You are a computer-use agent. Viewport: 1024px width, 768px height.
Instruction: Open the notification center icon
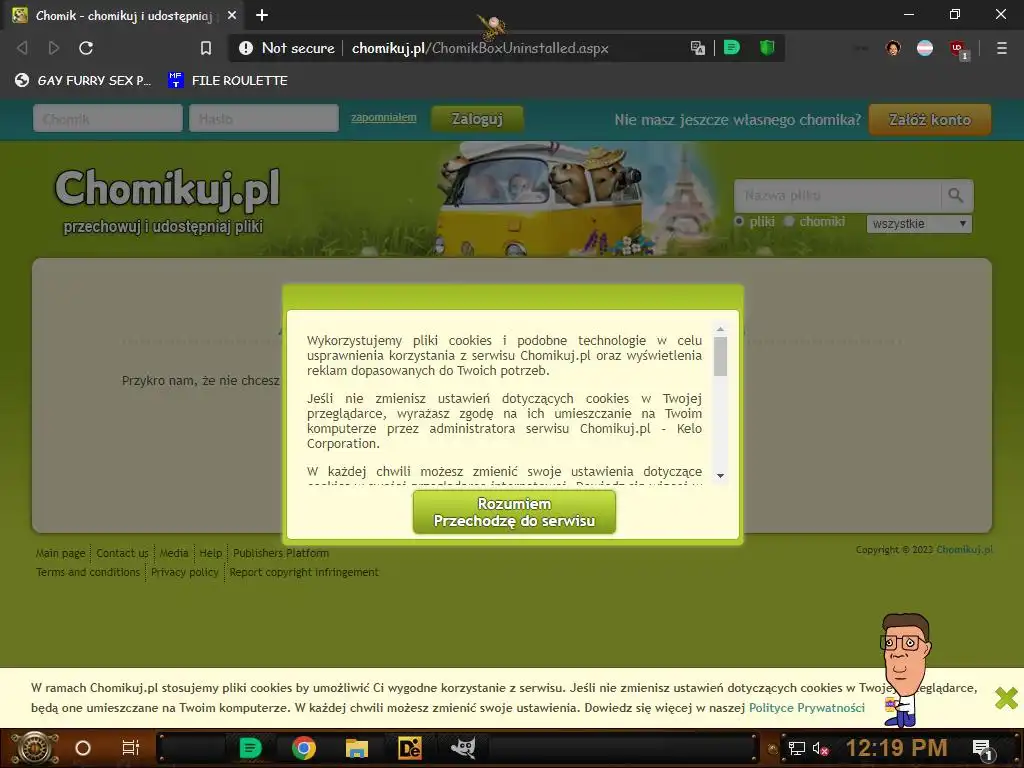click(983, 750)
